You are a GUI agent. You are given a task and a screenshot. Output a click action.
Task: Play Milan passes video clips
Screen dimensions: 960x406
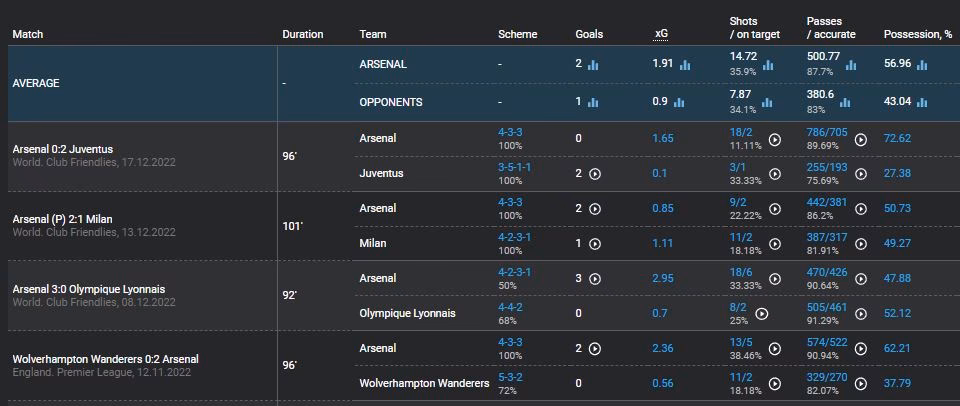(x=860, y=245)
